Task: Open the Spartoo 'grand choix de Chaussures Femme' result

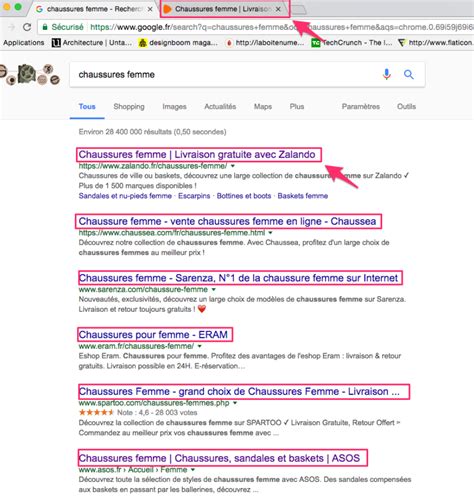Action: tap(239, 391)
